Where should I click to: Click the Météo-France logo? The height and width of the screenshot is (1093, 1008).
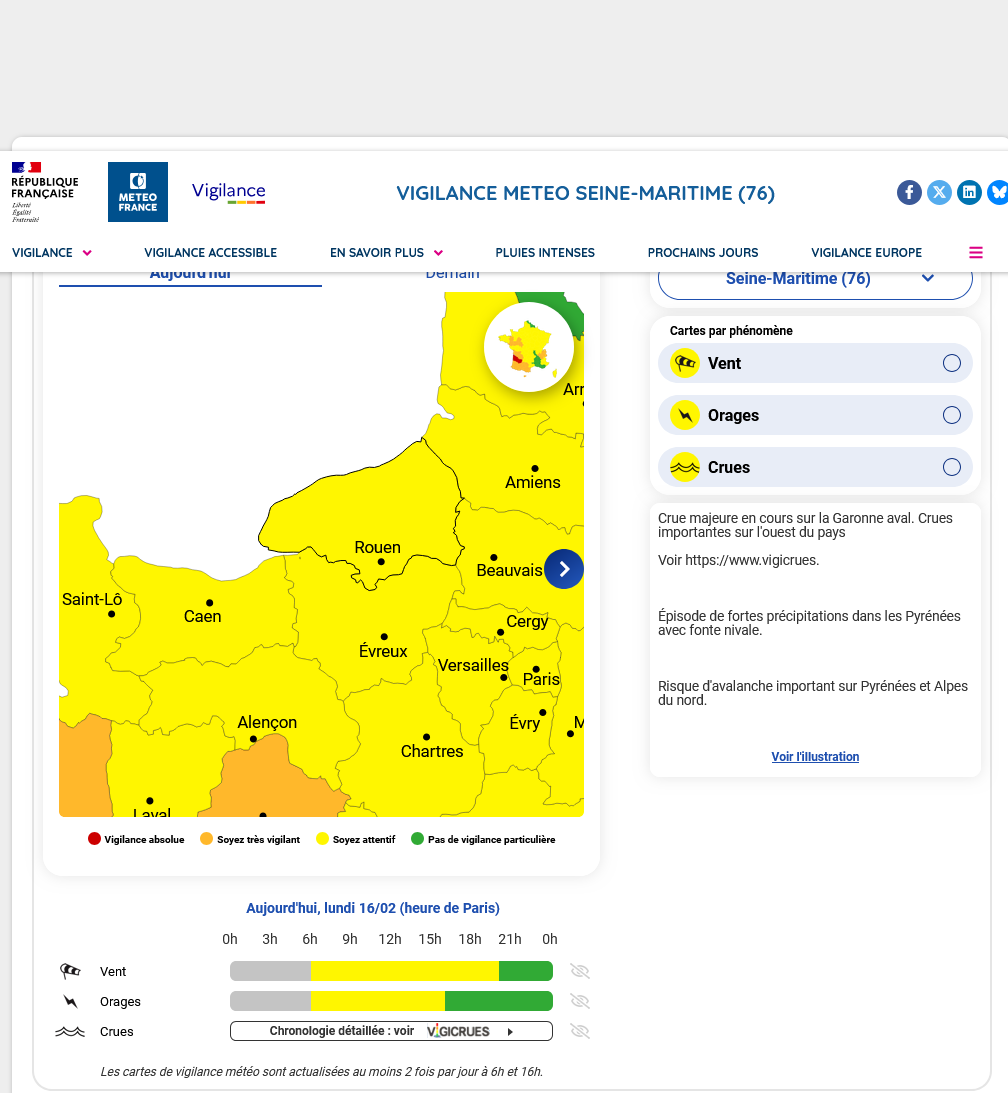(138, 192)
